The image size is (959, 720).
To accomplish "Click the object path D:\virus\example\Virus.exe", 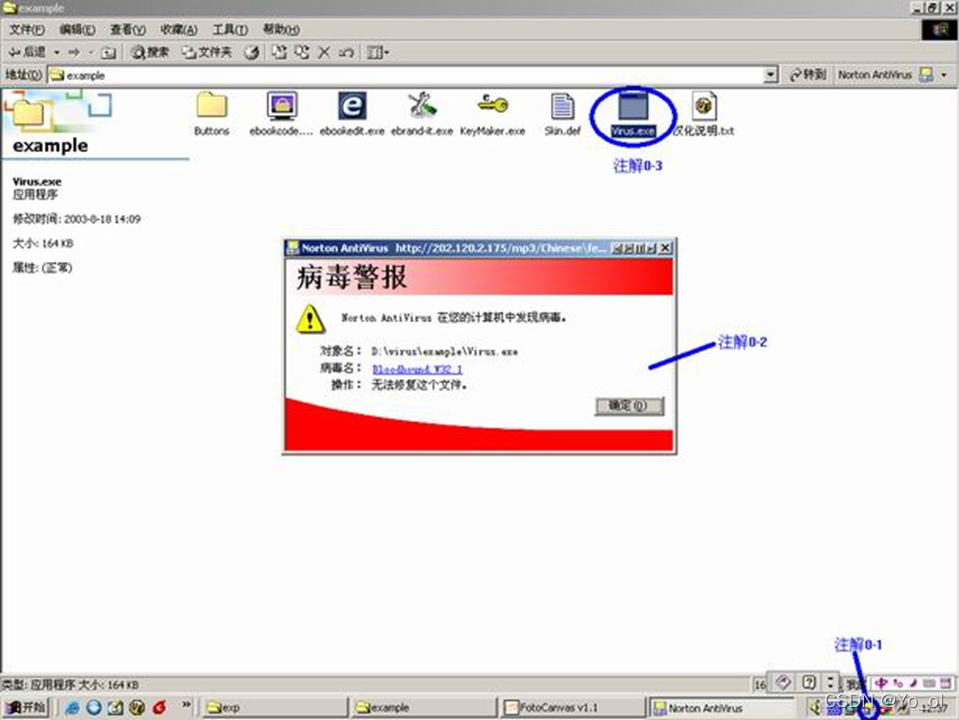I will click(445, 352).
